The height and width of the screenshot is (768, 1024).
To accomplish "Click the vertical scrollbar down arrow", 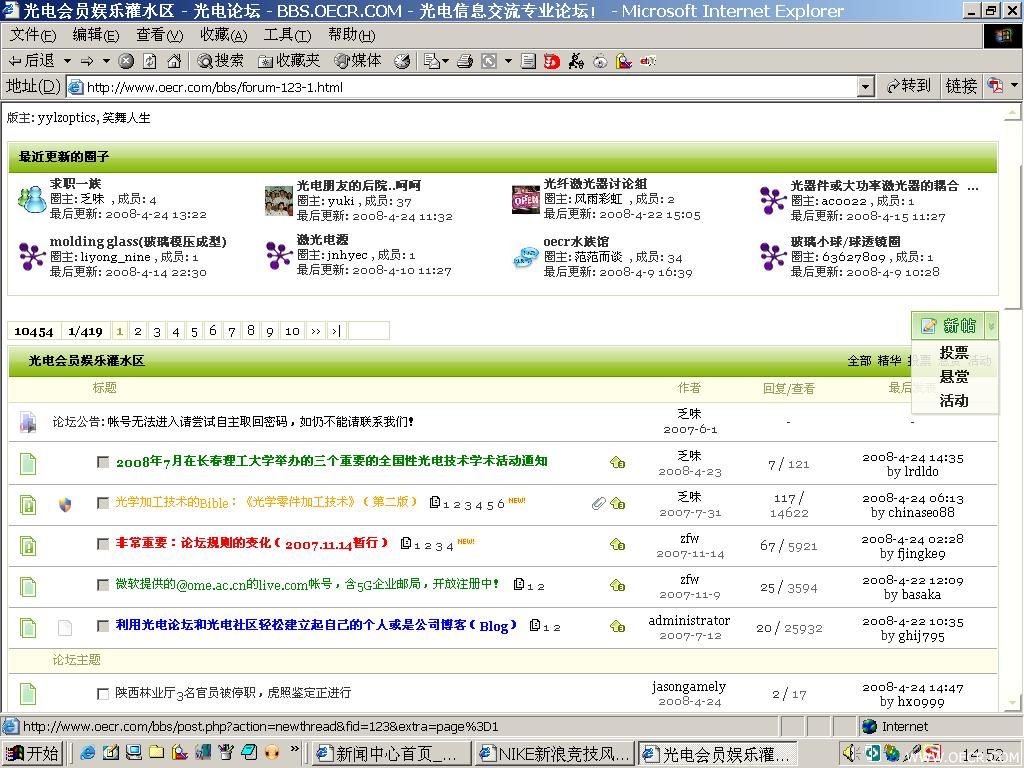I will click(x=1012, y=703).
